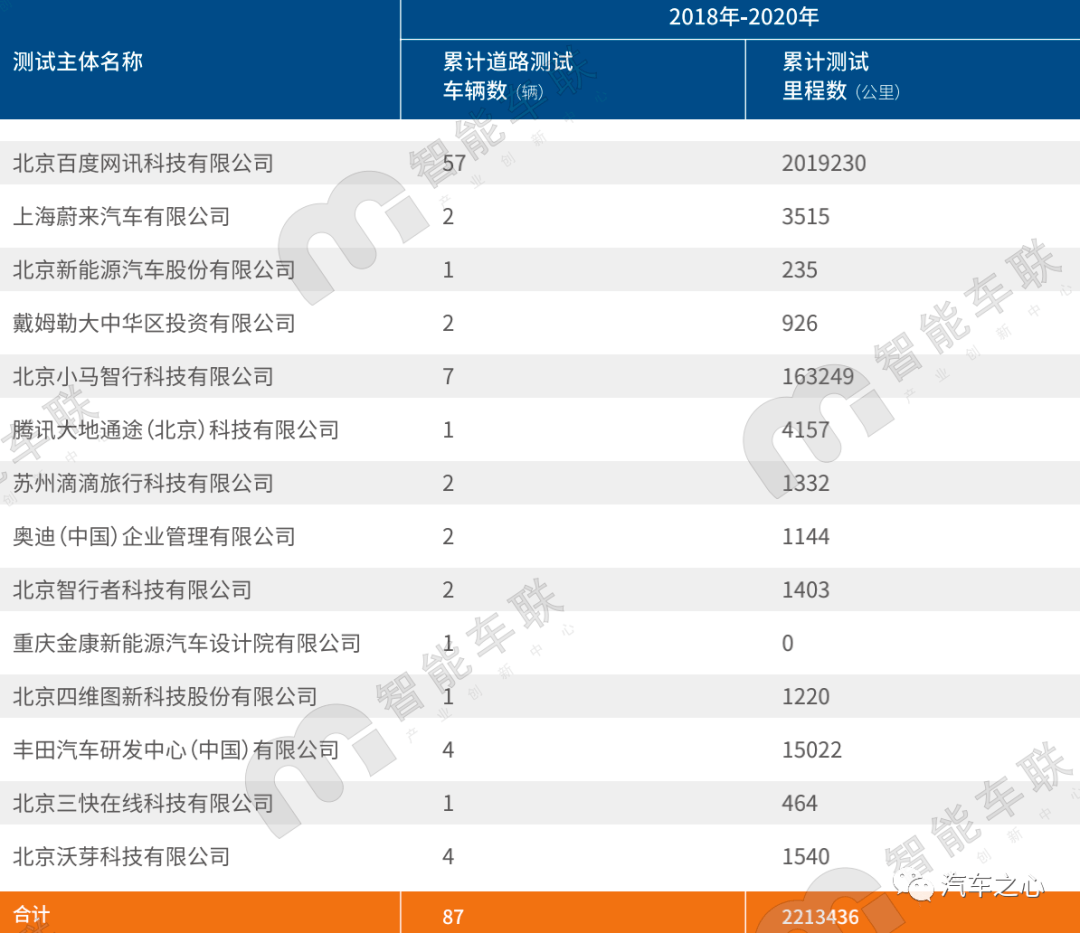
Task: Click the mileage value 15022
Action: point(811,750)
